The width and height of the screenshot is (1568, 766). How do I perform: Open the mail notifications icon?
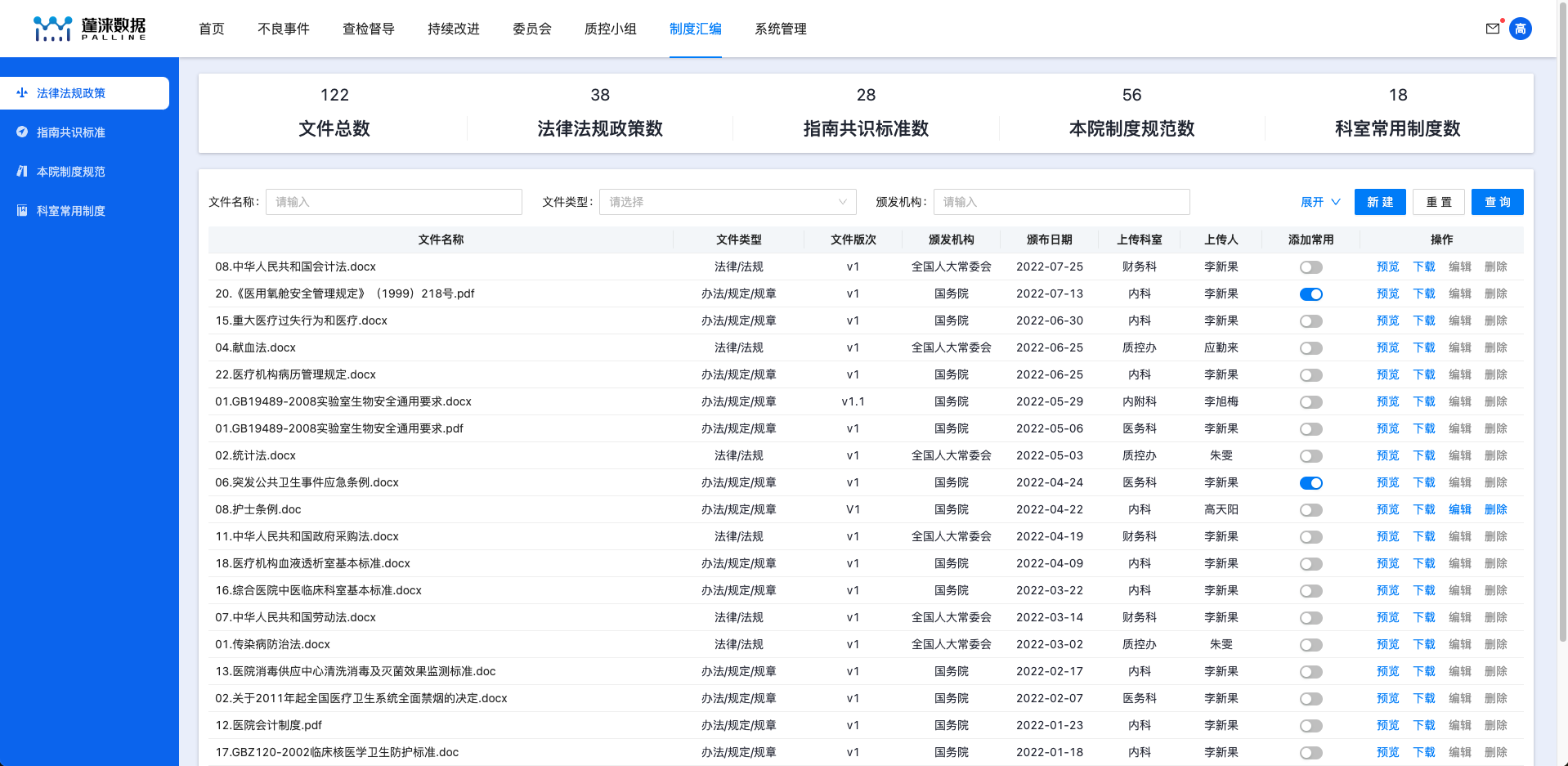[x=1493, y=29]
